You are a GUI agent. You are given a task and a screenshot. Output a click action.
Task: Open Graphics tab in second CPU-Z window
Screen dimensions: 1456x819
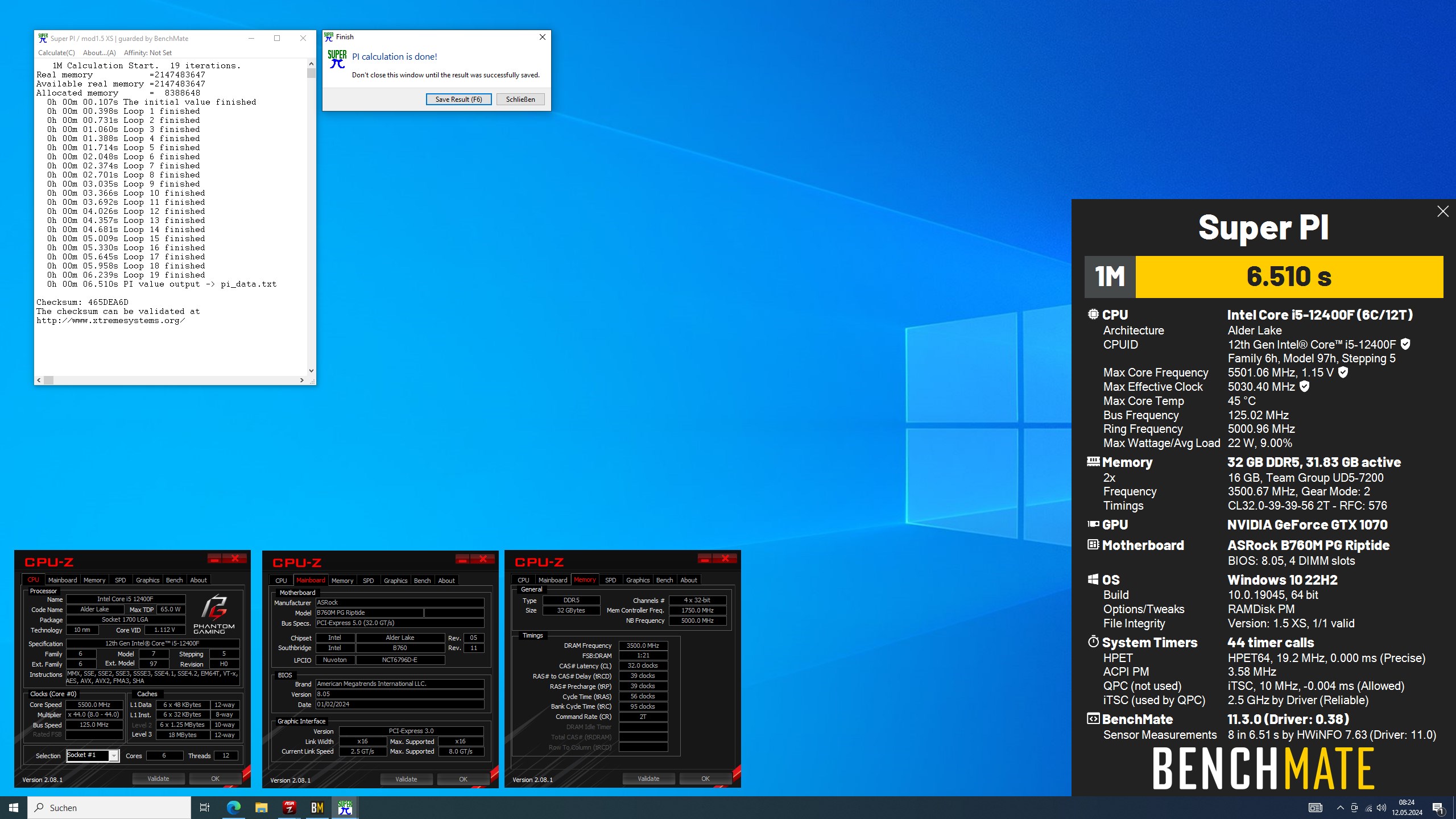point(395,581)
